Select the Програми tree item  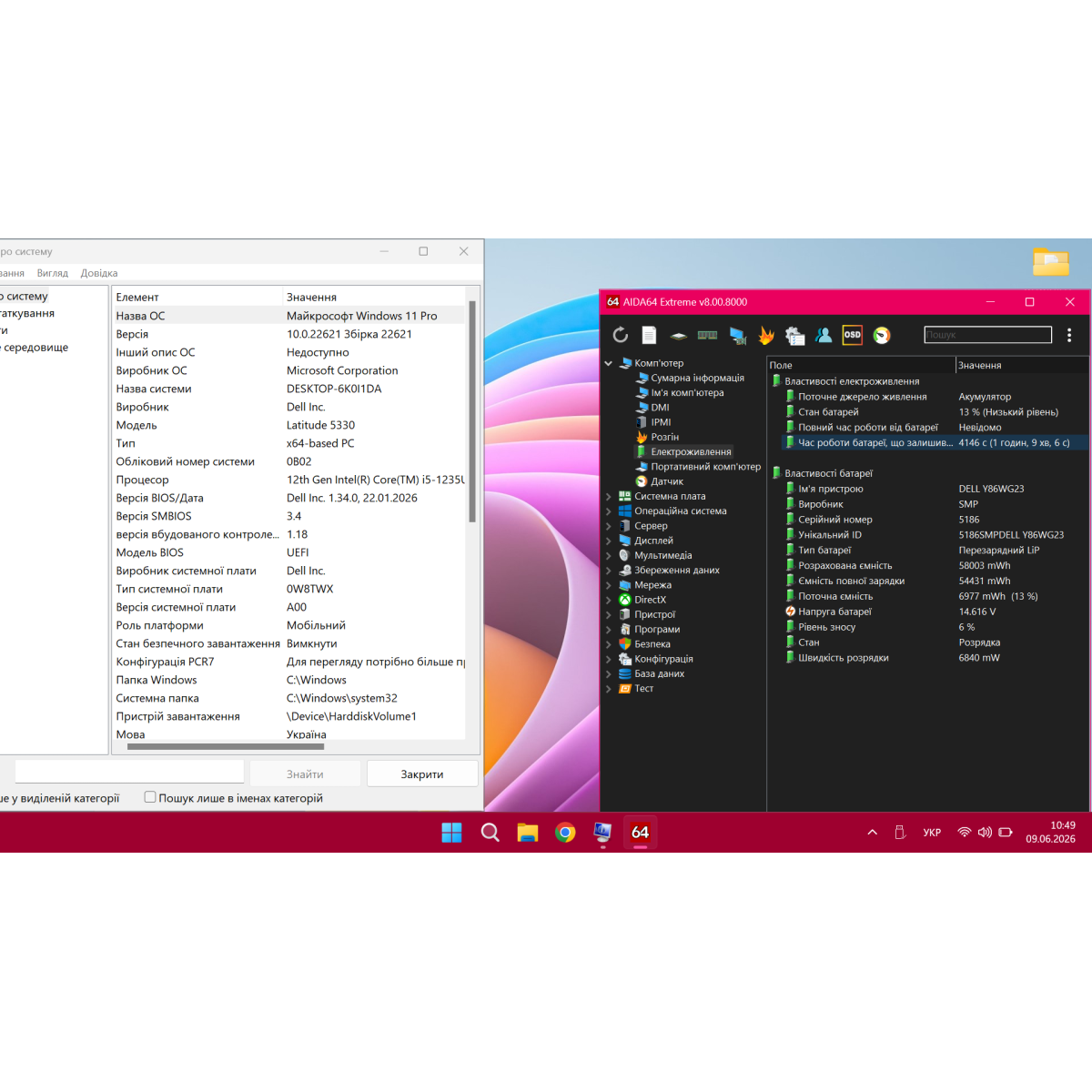tap(657, 630)
